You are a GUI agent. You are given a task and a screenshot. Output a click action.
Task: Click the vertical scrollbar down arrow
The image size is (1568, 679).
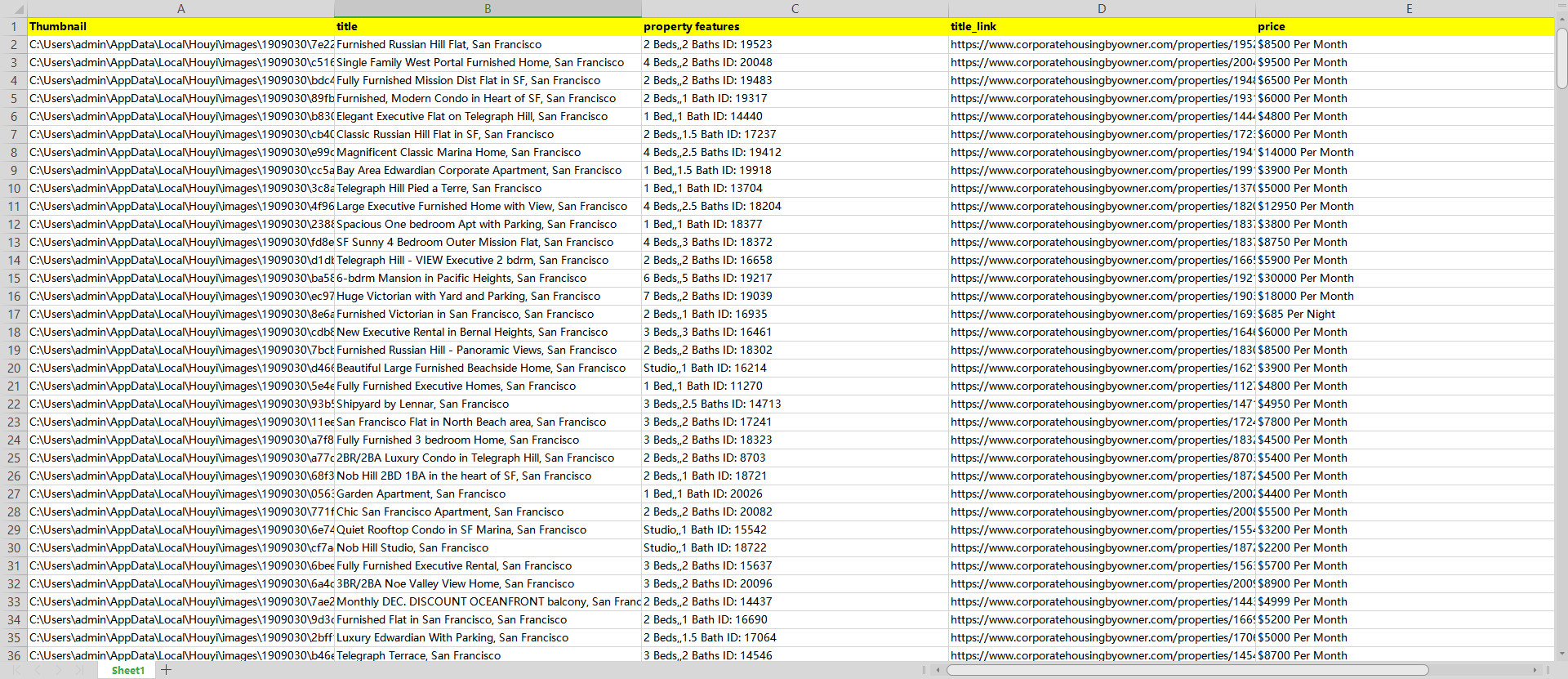pyautogui.click(x=1561, y=654)
